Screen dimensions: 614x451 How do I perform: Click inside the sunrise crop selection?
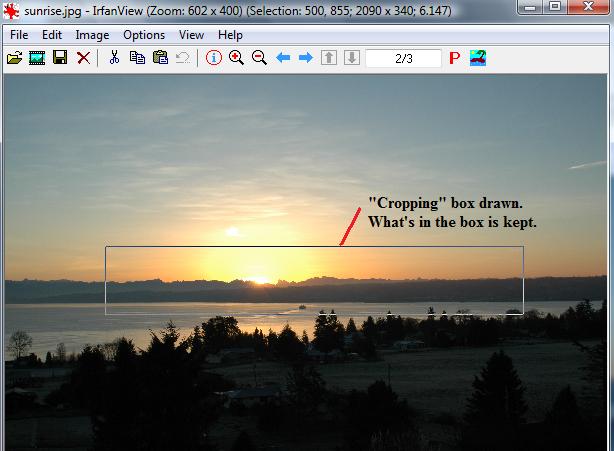click(314, 280)
